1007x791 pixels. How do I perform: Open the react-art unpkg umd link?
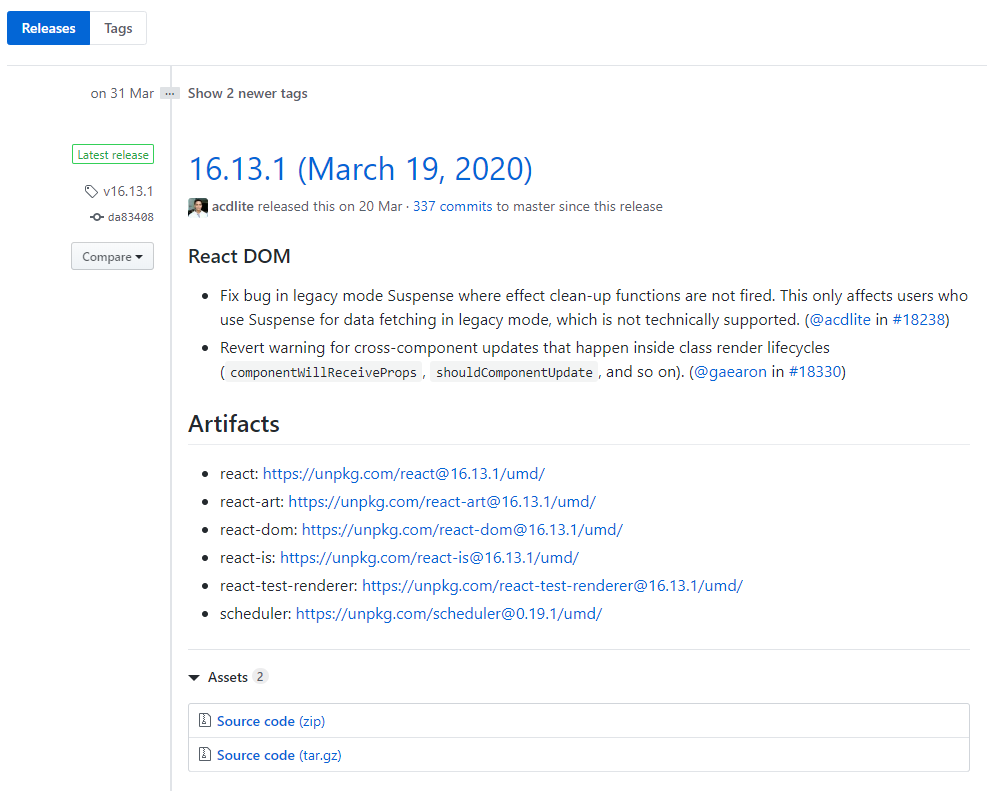pyautogui.click(x=442, y=502)
